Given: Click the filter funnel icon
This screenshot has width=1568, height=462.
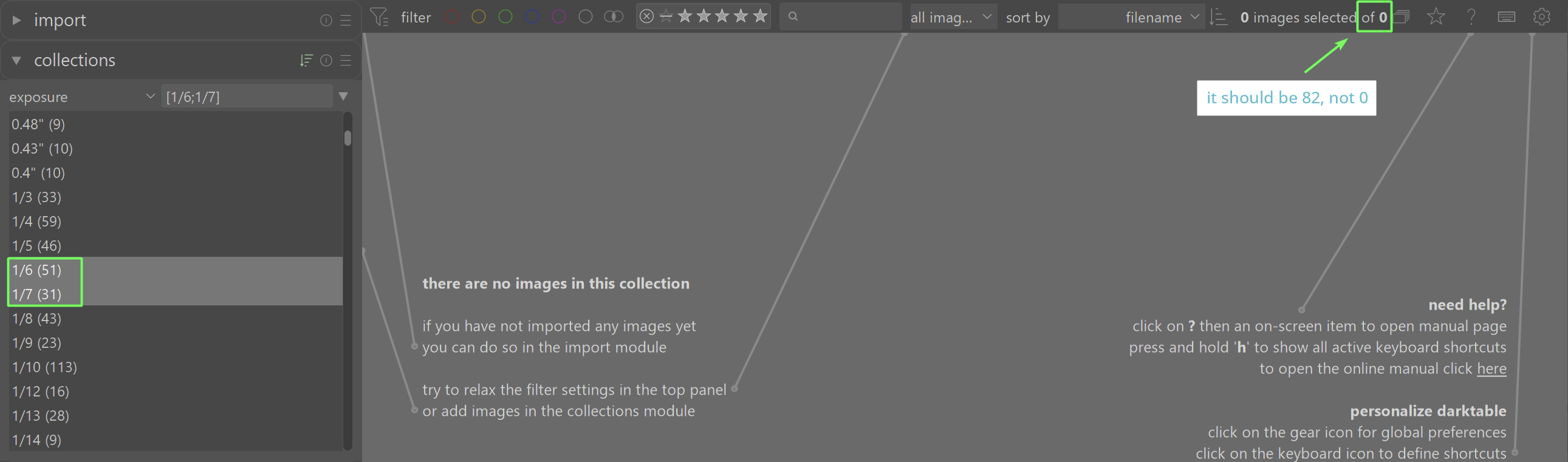Looking at the screenshot, I should tap(379, 17).
